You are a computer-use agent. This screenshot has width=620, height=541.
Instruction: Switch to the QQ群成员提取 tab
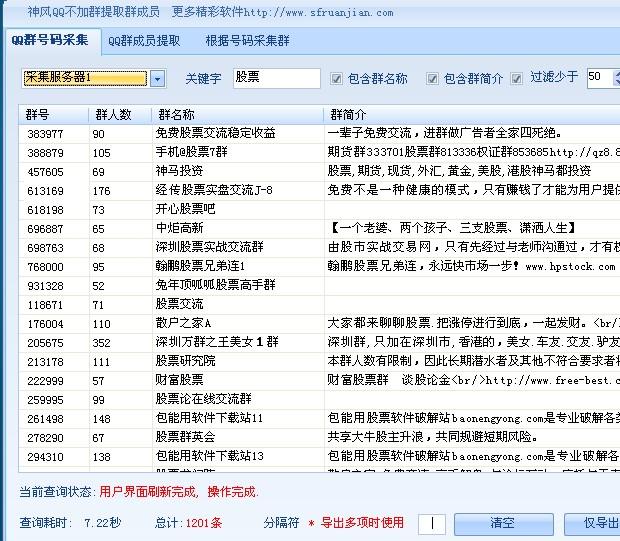tap(144, 41)
